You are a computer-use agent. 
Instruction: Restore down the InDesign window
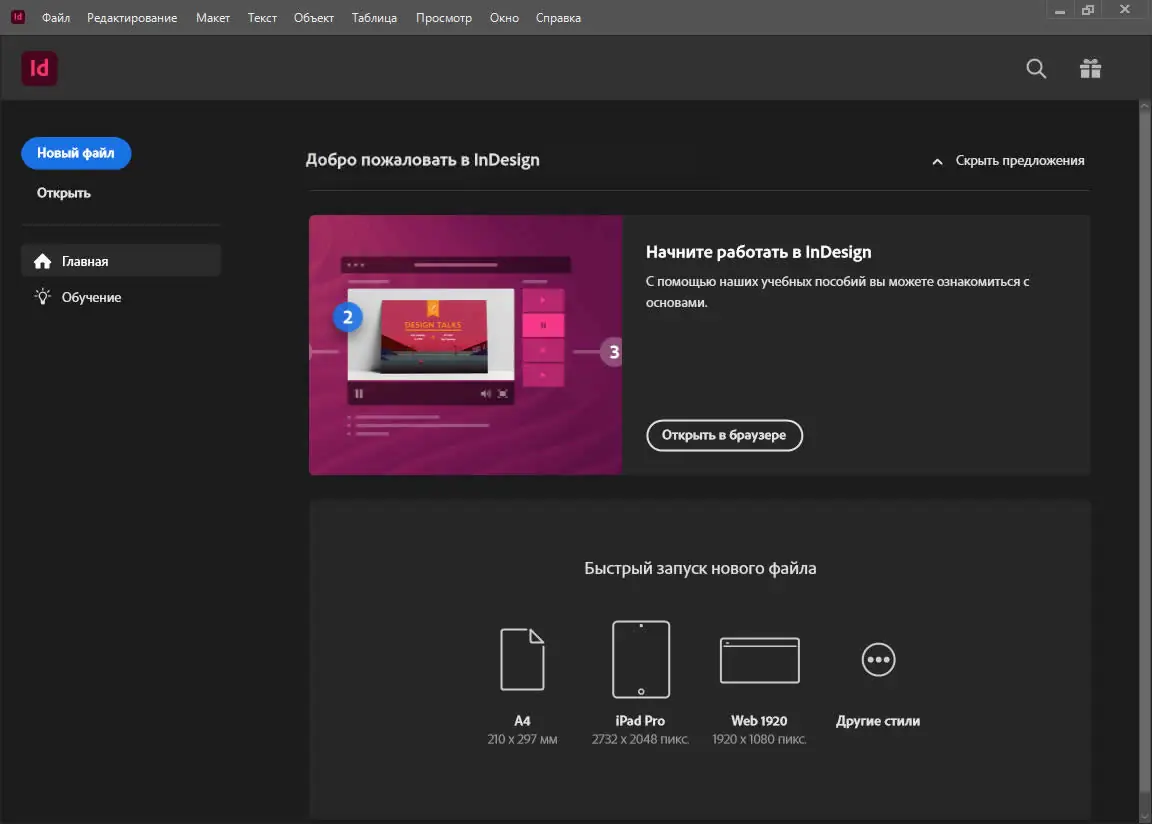tap(1088, 10)
